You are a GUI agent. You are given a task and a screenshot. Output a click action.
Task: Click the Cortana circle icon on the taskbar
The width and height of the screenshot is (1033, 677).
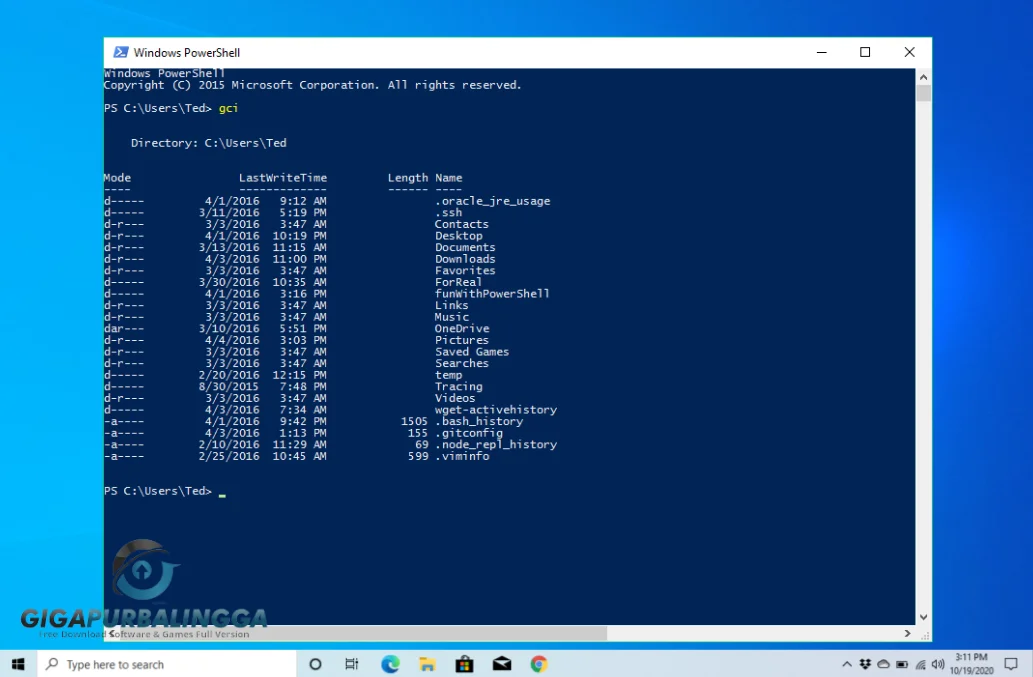pyautogui.click(x=316, y=663)
